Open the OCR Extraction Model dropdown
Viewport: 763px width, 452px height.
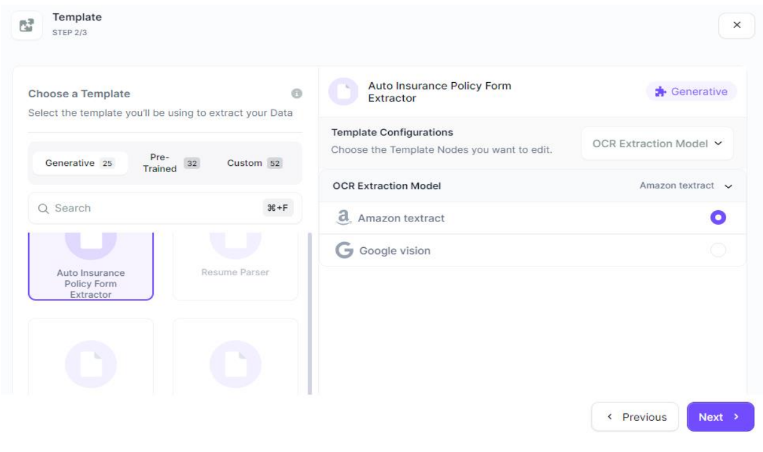point(656,144)
